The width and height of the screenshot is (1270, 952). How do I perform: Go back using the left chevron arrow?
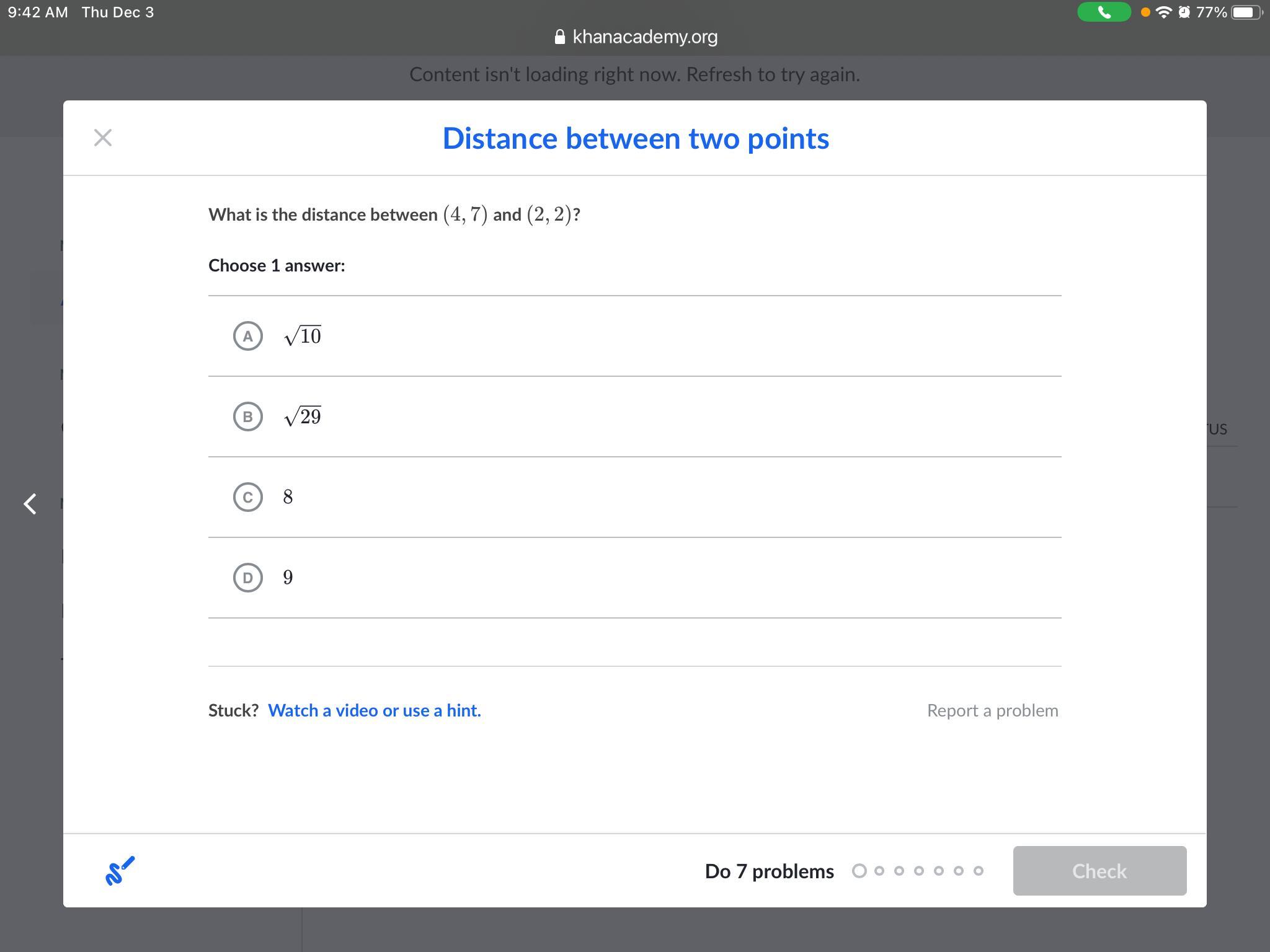[x=30, y=503]
